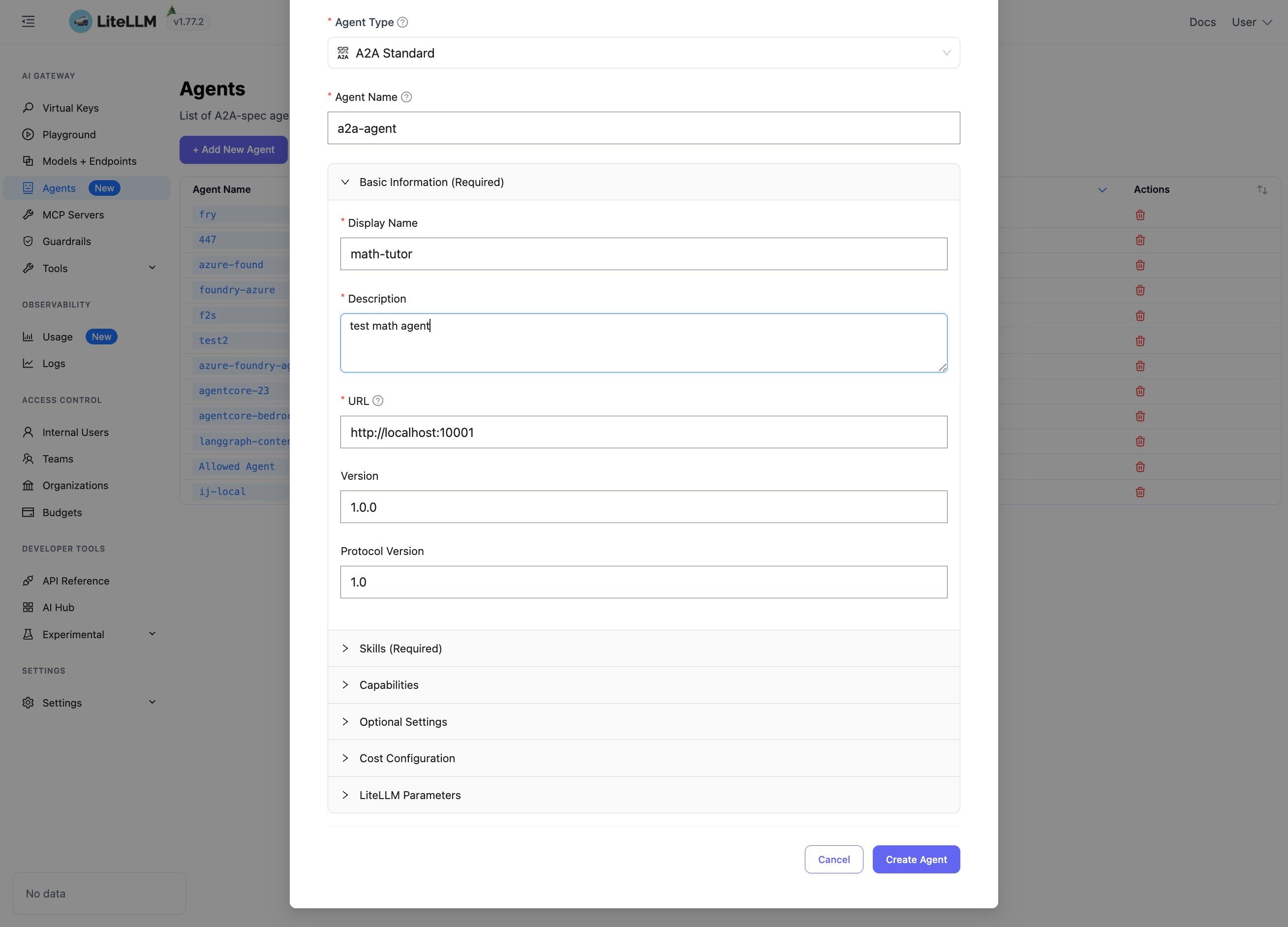Viewport: 1288px width, 927px height.
Task: Click the sort icon in the Actions column header
Action: tap(1262, 189)
